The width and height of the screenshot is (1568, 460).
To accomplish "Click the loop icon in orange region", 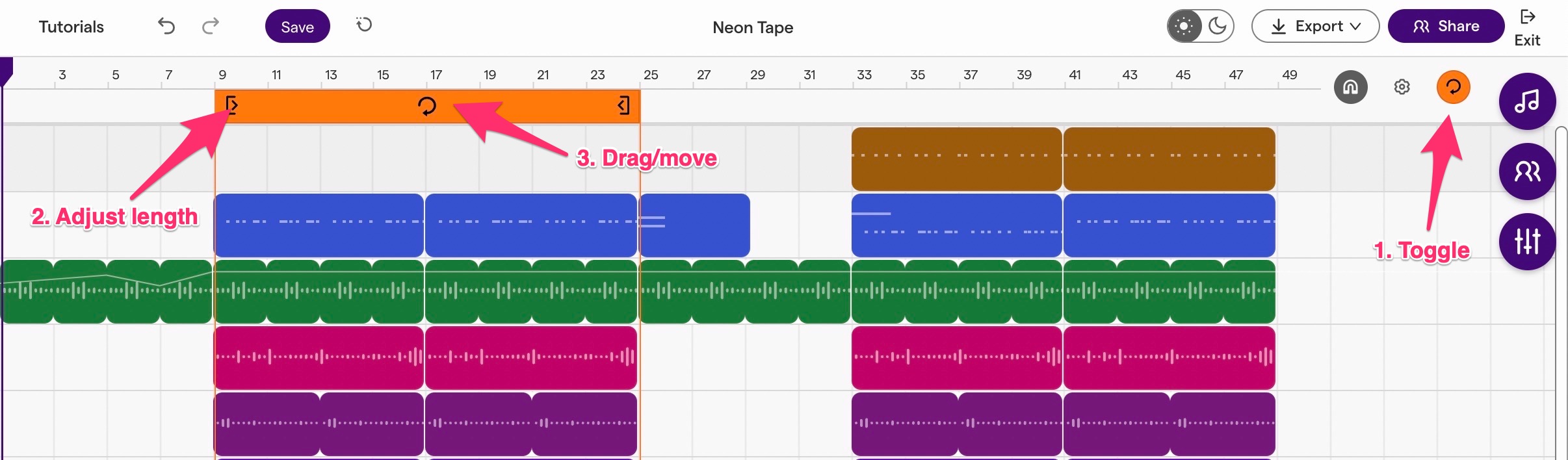I will click(427, 106).
